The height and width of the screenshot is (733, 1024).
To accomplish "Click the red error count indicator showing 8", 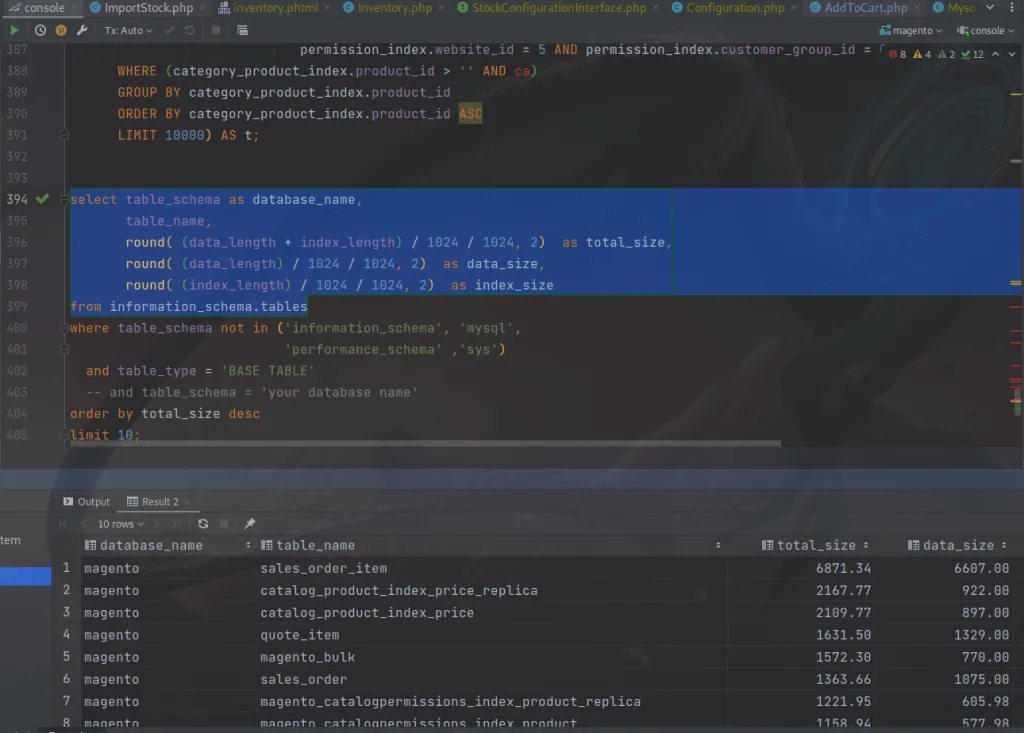I will (893, 53).
